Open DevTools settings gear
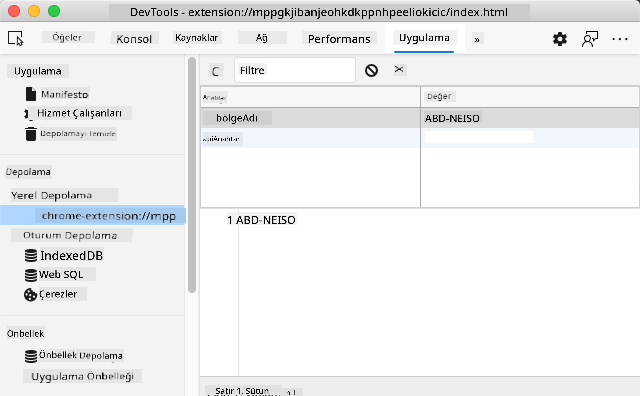Image resolution: width=640 pixels, height=396 pixels. point(560,39)
